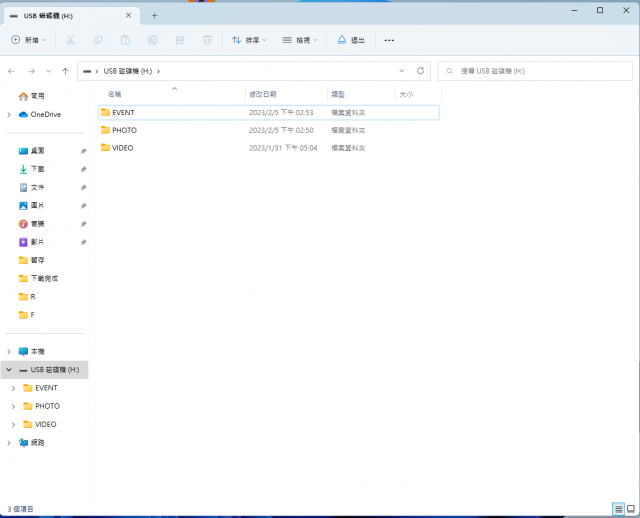Select the PHOTO folder name in file list
Screen dimensions: 640x518
[x=124, y=130]
